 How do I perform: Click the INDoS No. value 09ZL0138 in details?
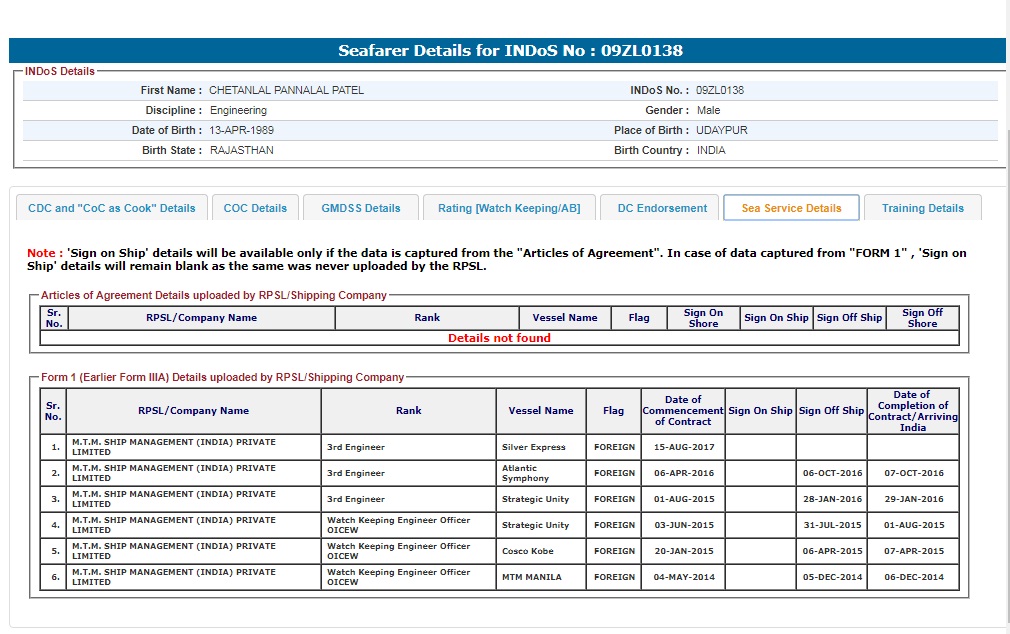(x=720, y=90)
